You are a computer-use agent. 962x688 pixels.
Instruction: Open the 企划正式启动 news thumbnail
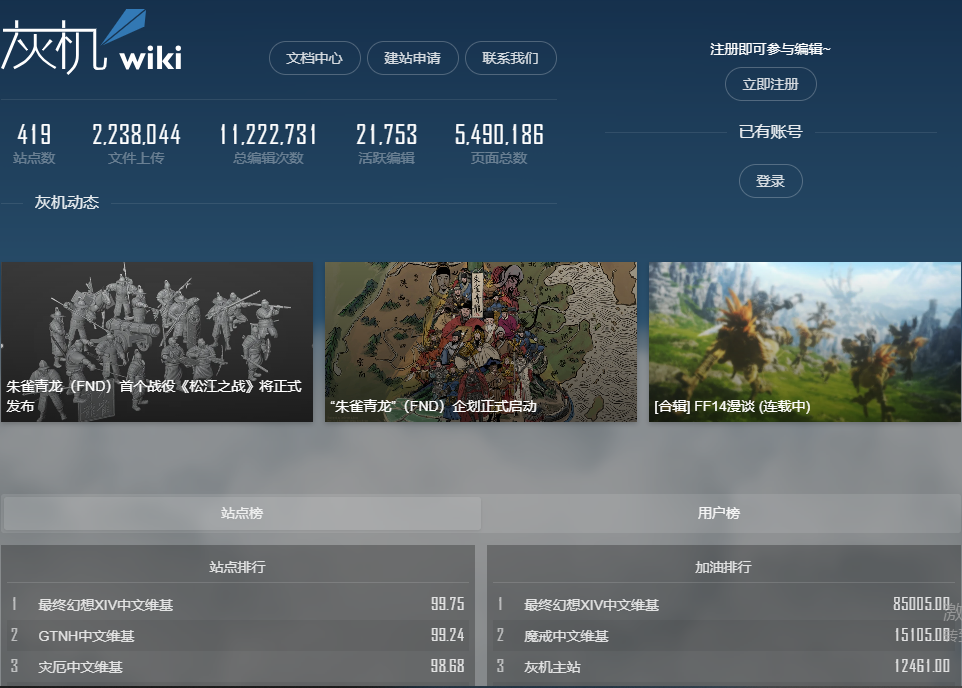481,342
